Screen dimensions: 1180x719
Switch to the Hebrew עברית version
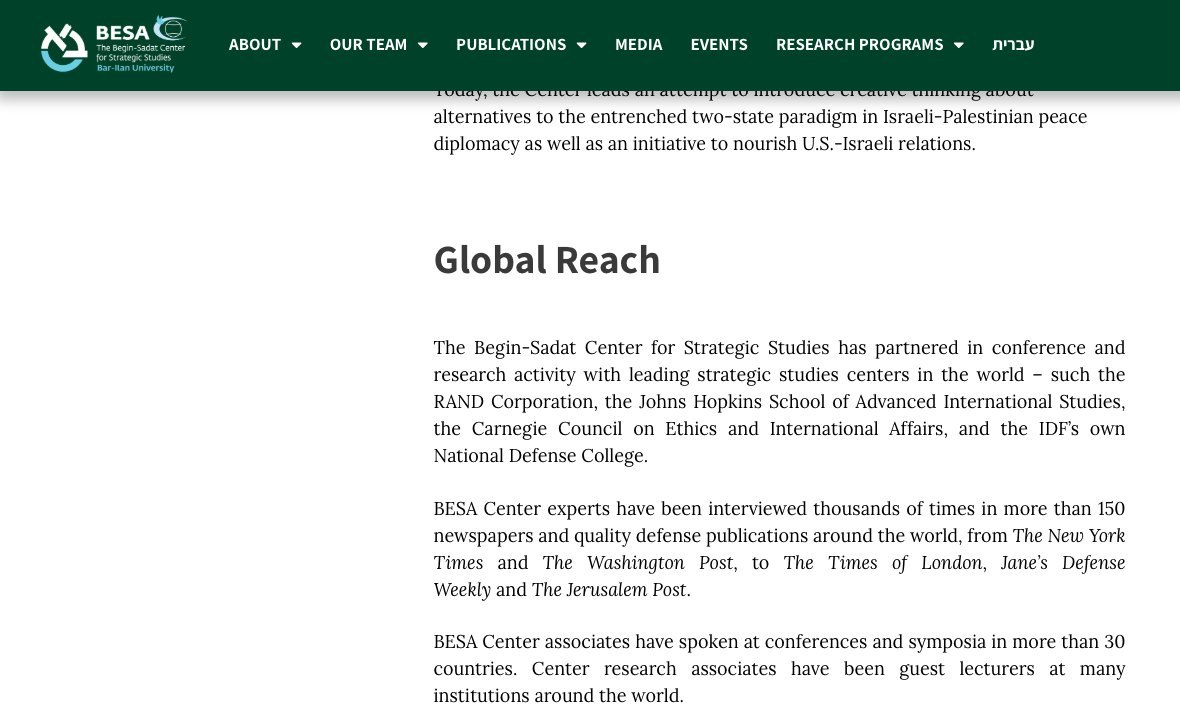pos(1013,44)
